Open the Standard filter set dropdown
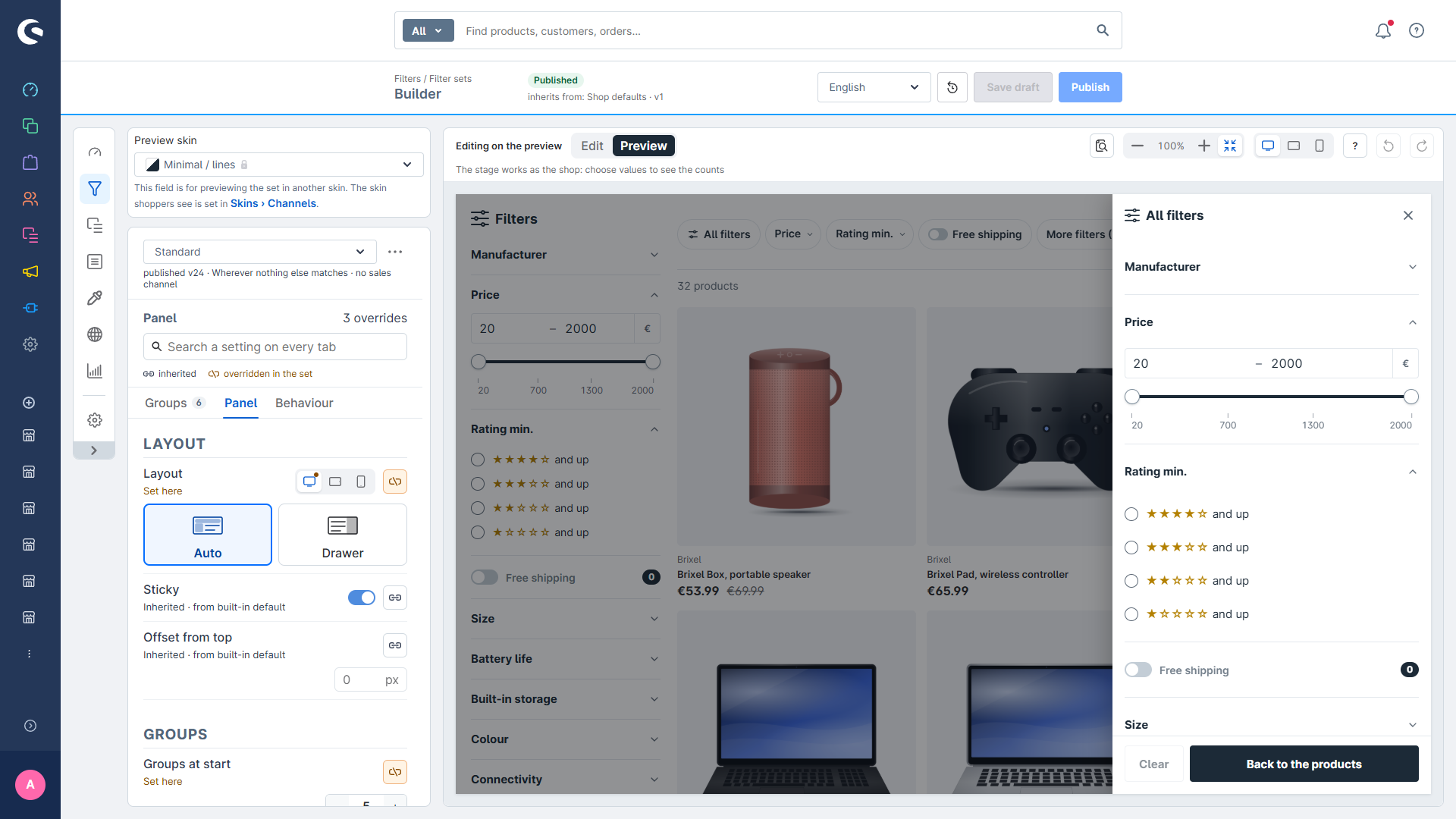 tap(260, 252)
